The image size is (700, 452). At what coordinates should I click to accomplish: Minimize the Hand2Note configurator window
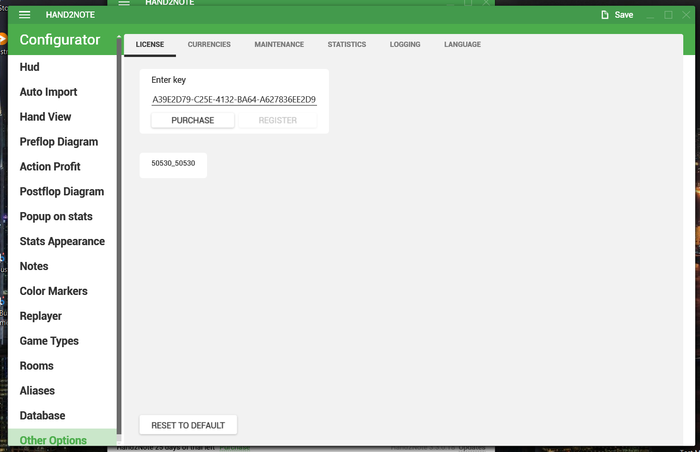(650, 16)
